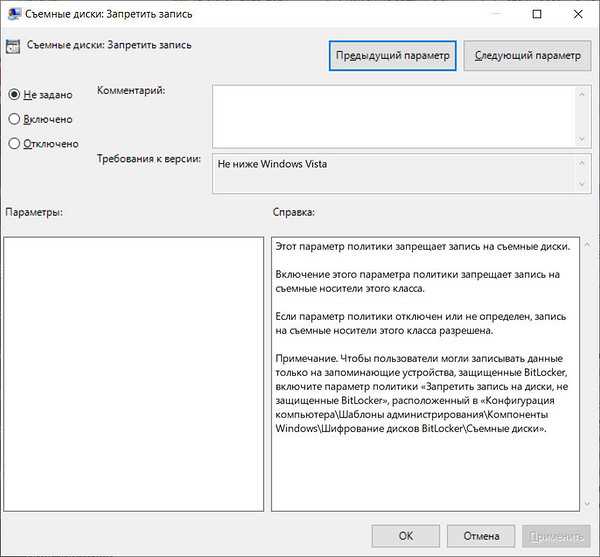600x557 pixels.
Task: Click heading 'Съемные диски: Запретить запись' beside policy icon
Action: point(109,45)
